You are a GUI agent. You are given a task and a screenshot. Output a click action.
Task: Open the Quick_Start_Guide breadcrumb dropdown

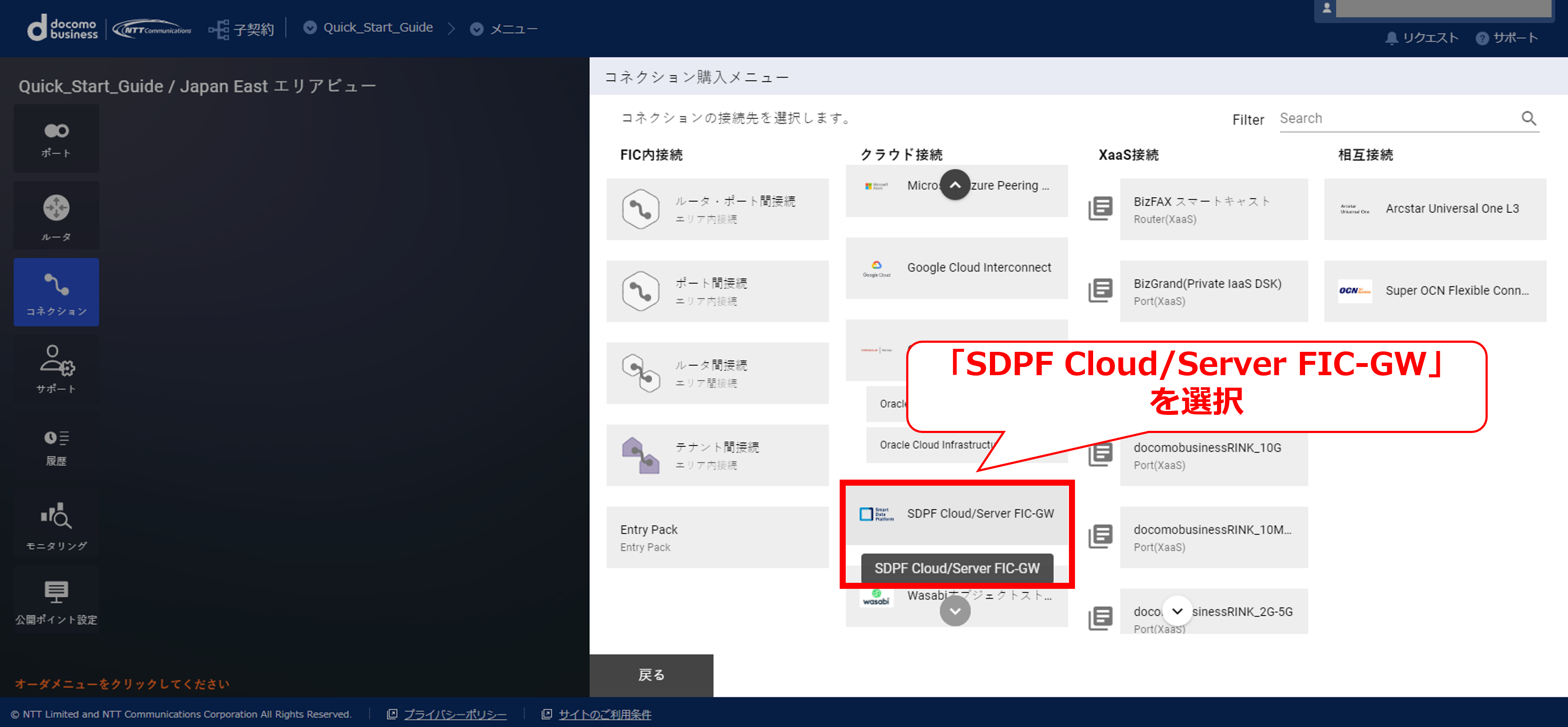pyautogui.click(x=310, y=27)
